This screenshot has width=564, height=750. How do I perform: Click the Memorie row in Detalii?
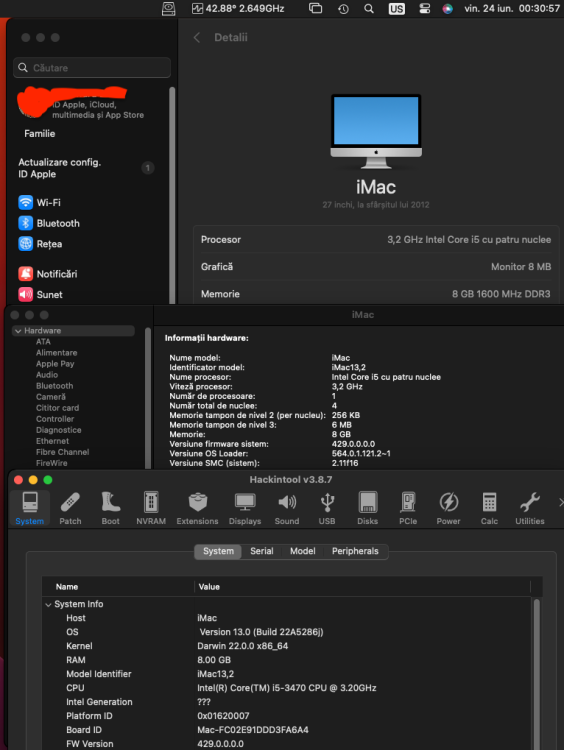[376, 294]
